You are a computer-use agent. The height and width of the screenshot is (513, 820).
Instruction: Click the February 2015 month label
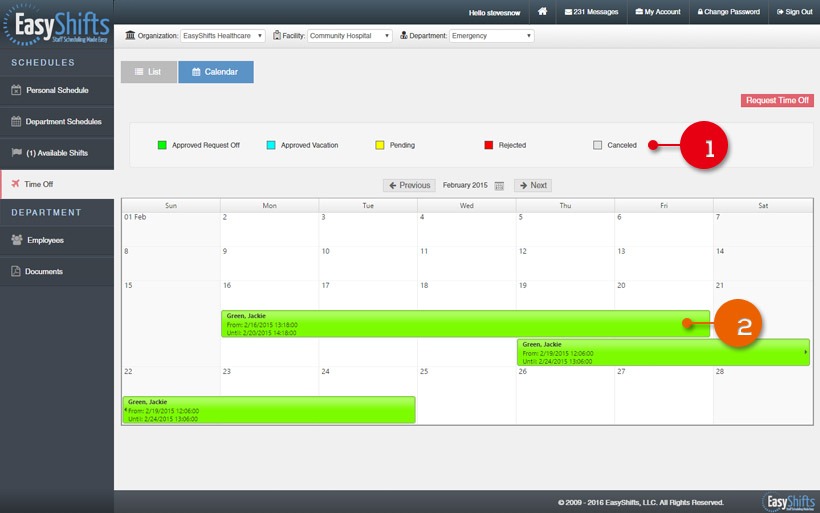point(465,185)
